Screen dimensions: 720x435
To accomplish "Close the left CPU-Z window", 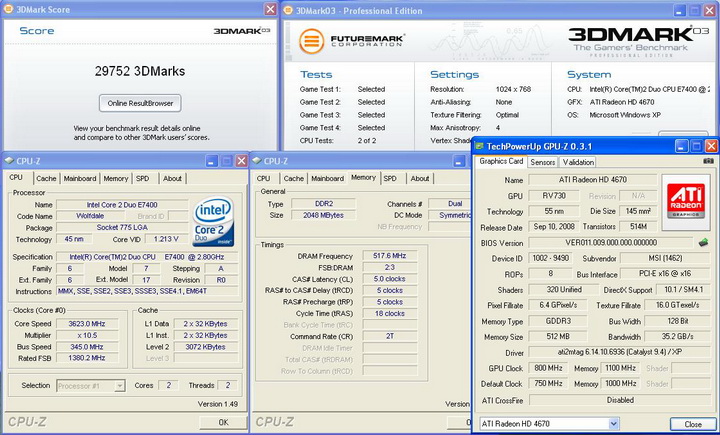I will 242,161.
